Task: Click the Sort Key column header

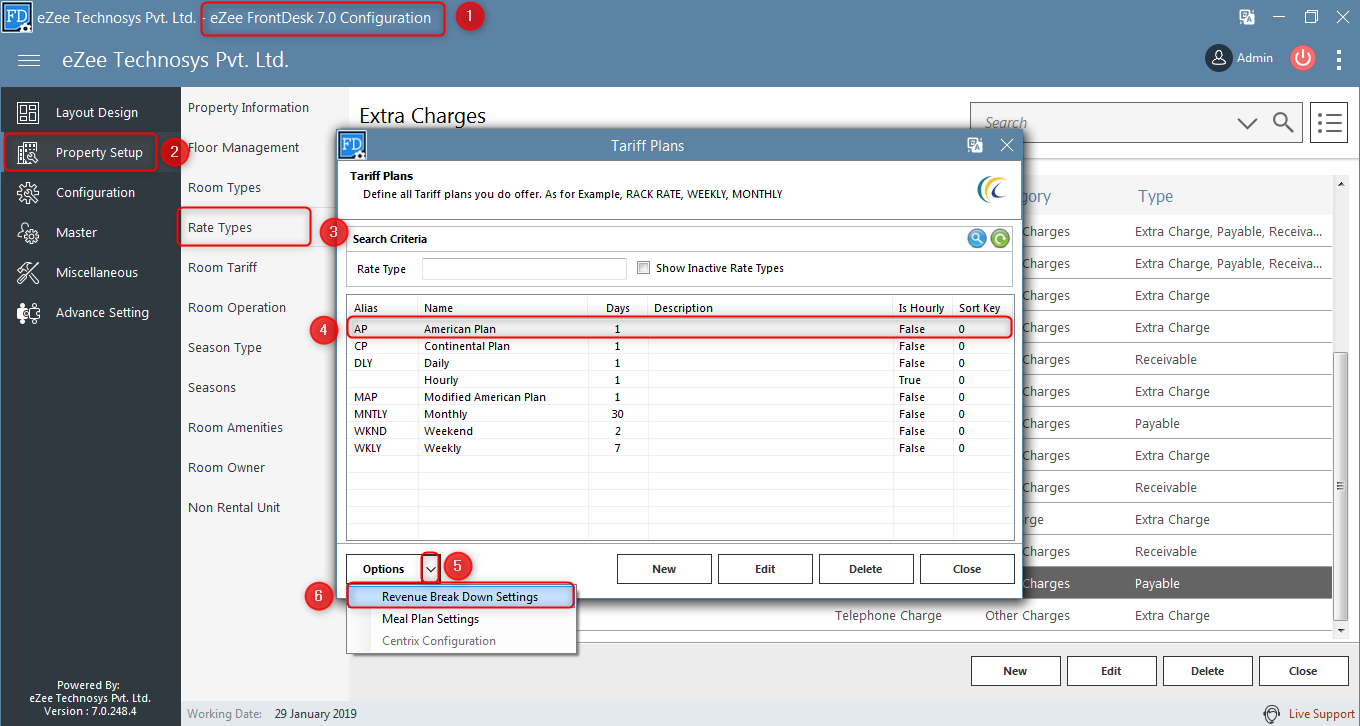Action: 982,308
